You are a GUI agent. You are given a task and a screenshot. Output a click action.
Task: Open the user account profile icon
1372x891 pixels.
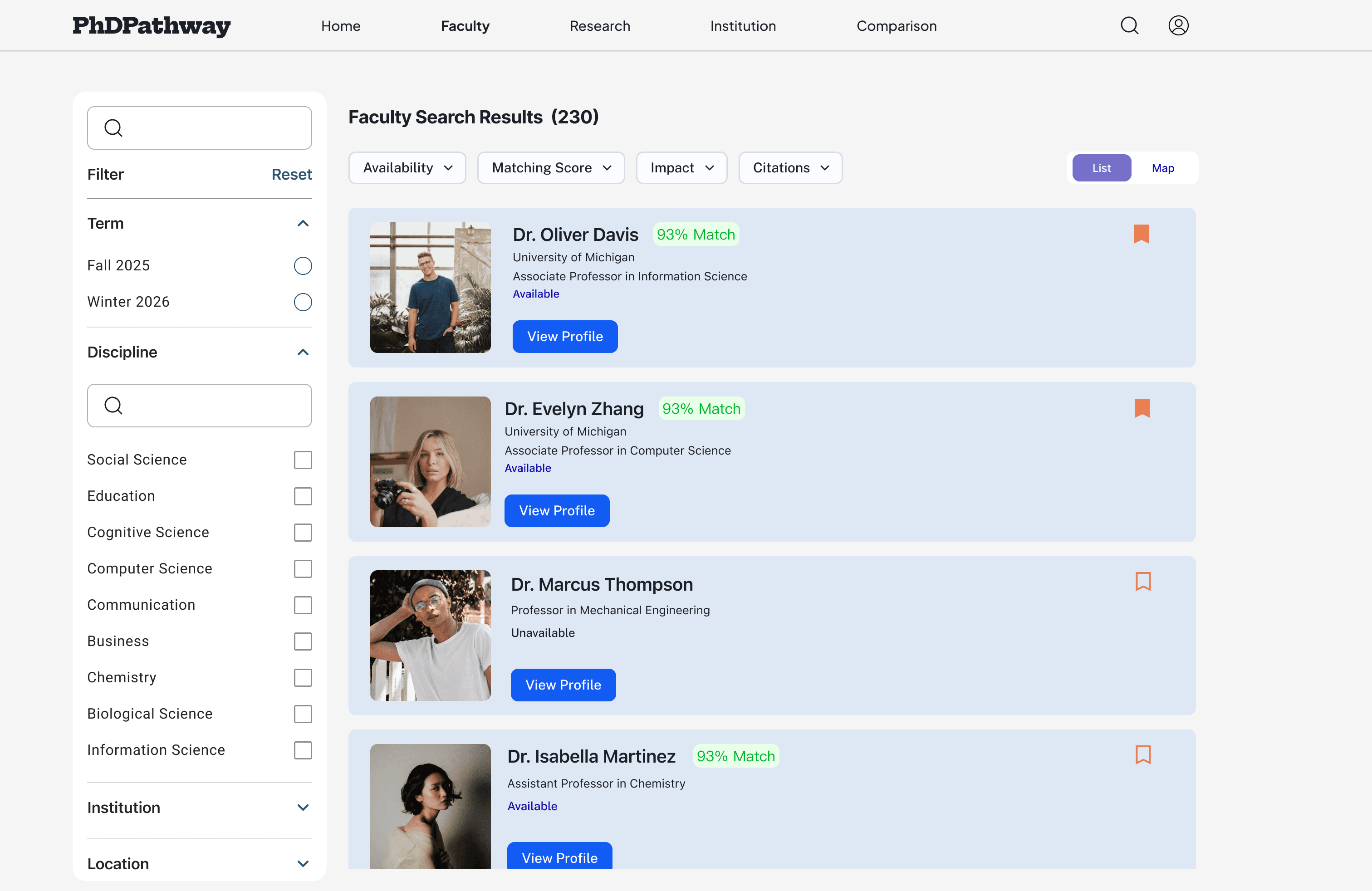click(x=1178, y=26)
